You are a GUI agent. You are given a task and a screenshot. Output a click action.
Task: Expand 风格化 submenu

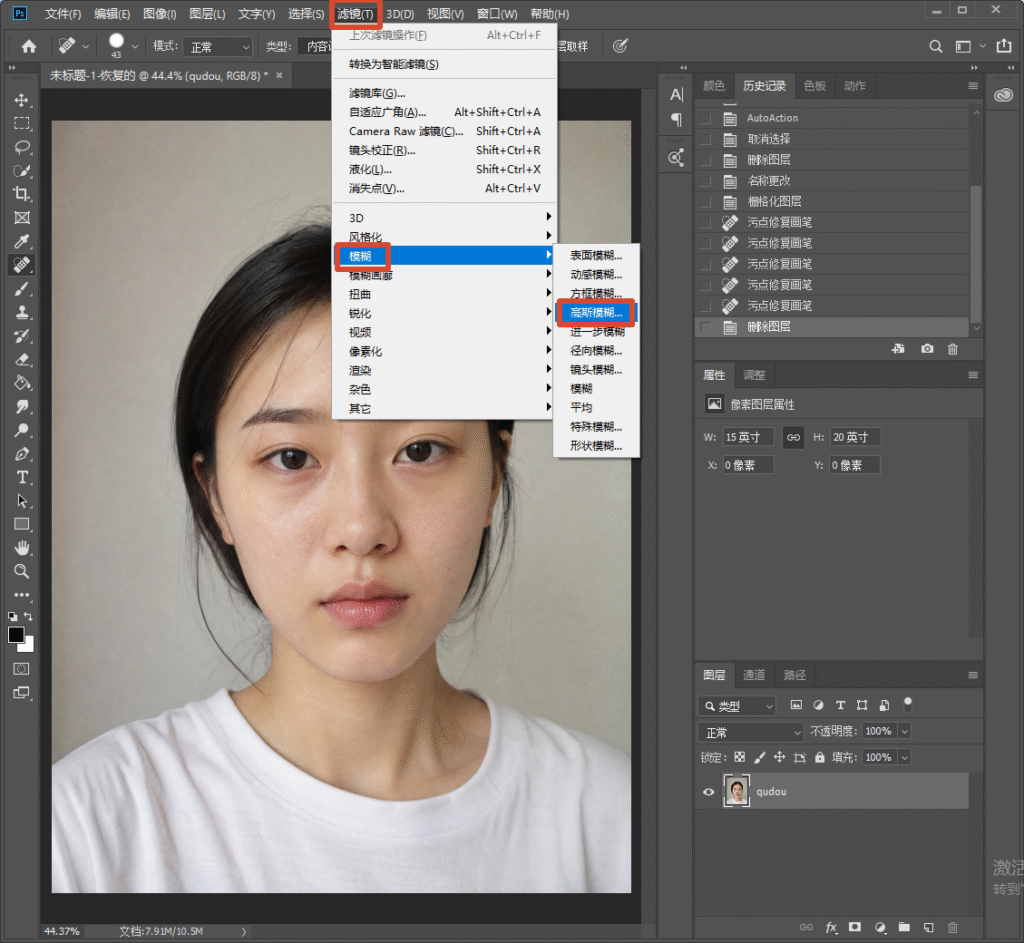pos(444,236)
